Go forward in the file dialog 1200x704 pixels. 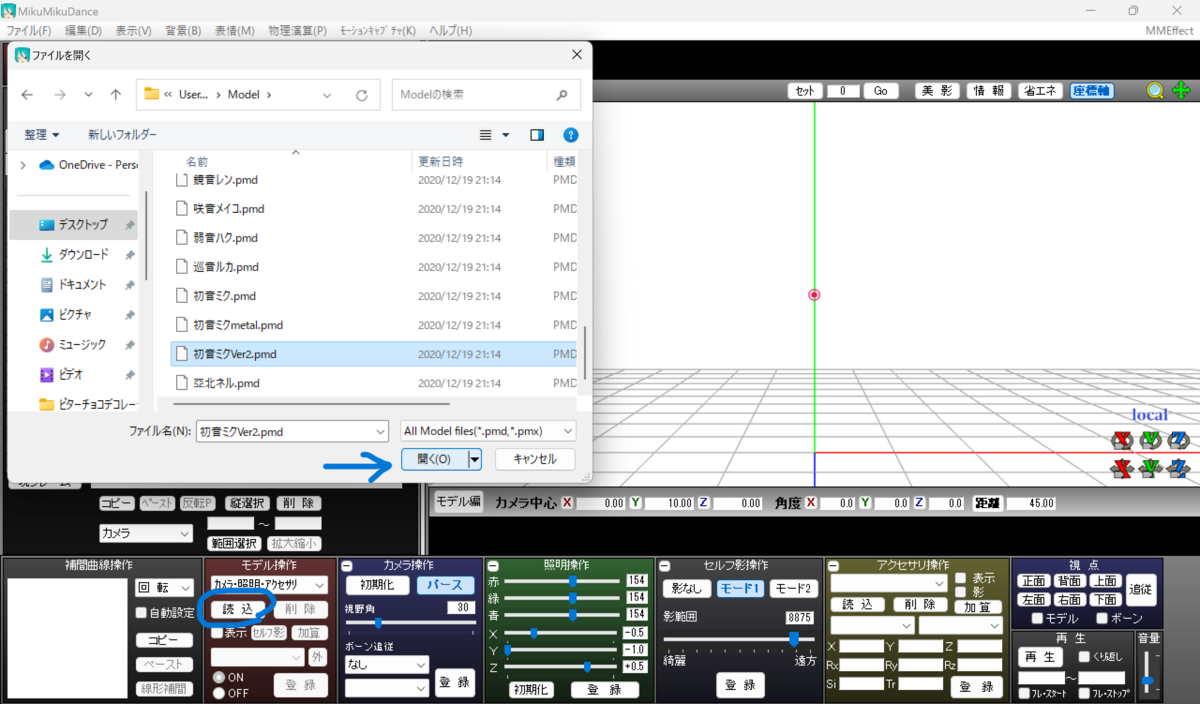(59, 95)
